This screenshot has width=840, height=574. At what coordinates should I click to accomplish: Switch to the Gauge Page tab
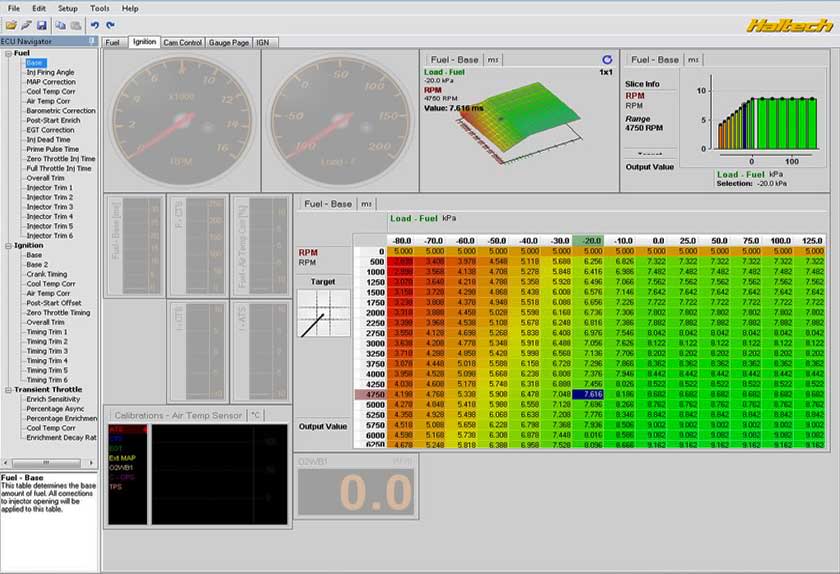tap(229, 43)
